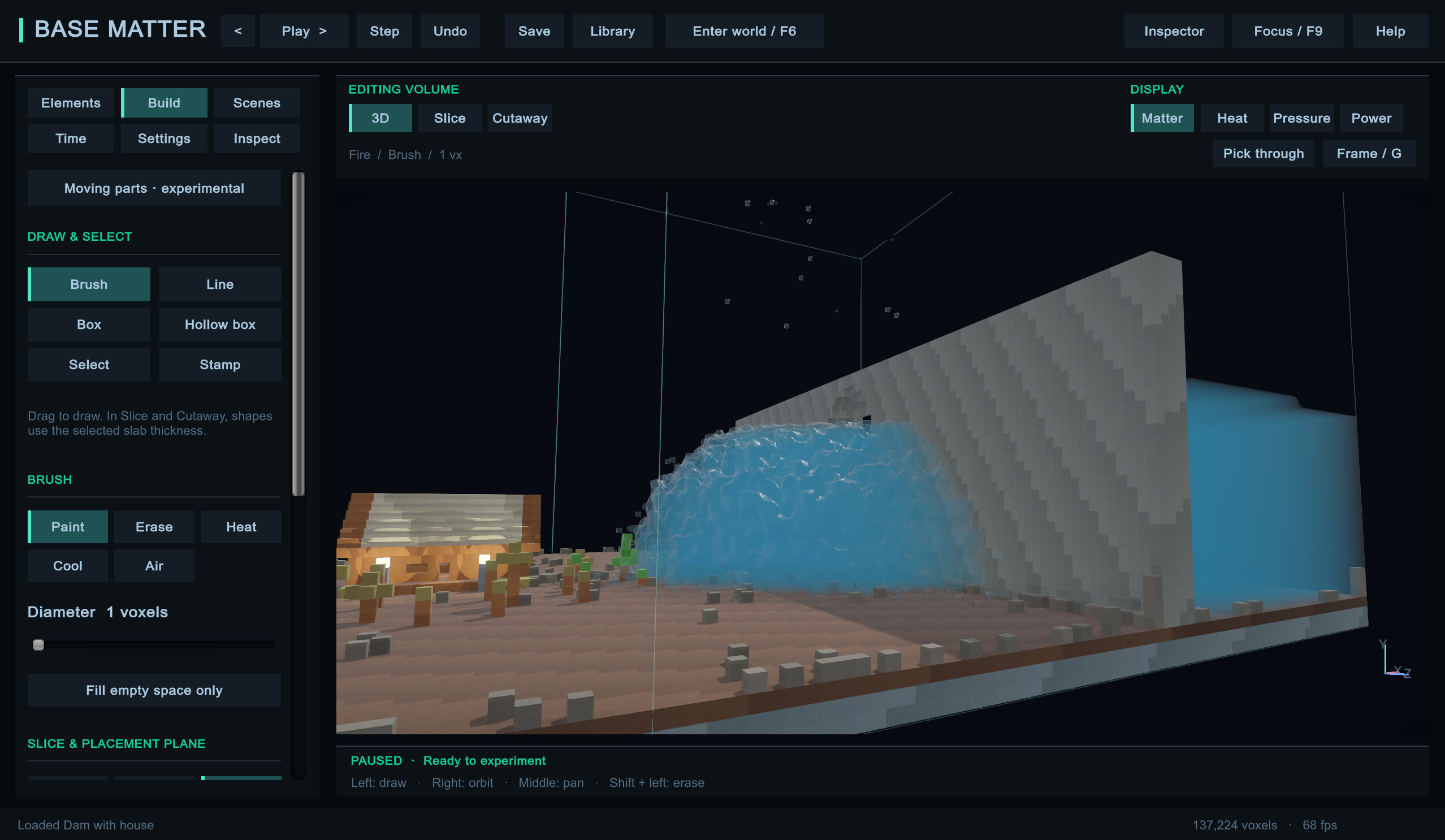
Task: Undo the last action
Action: pos(450,31)
